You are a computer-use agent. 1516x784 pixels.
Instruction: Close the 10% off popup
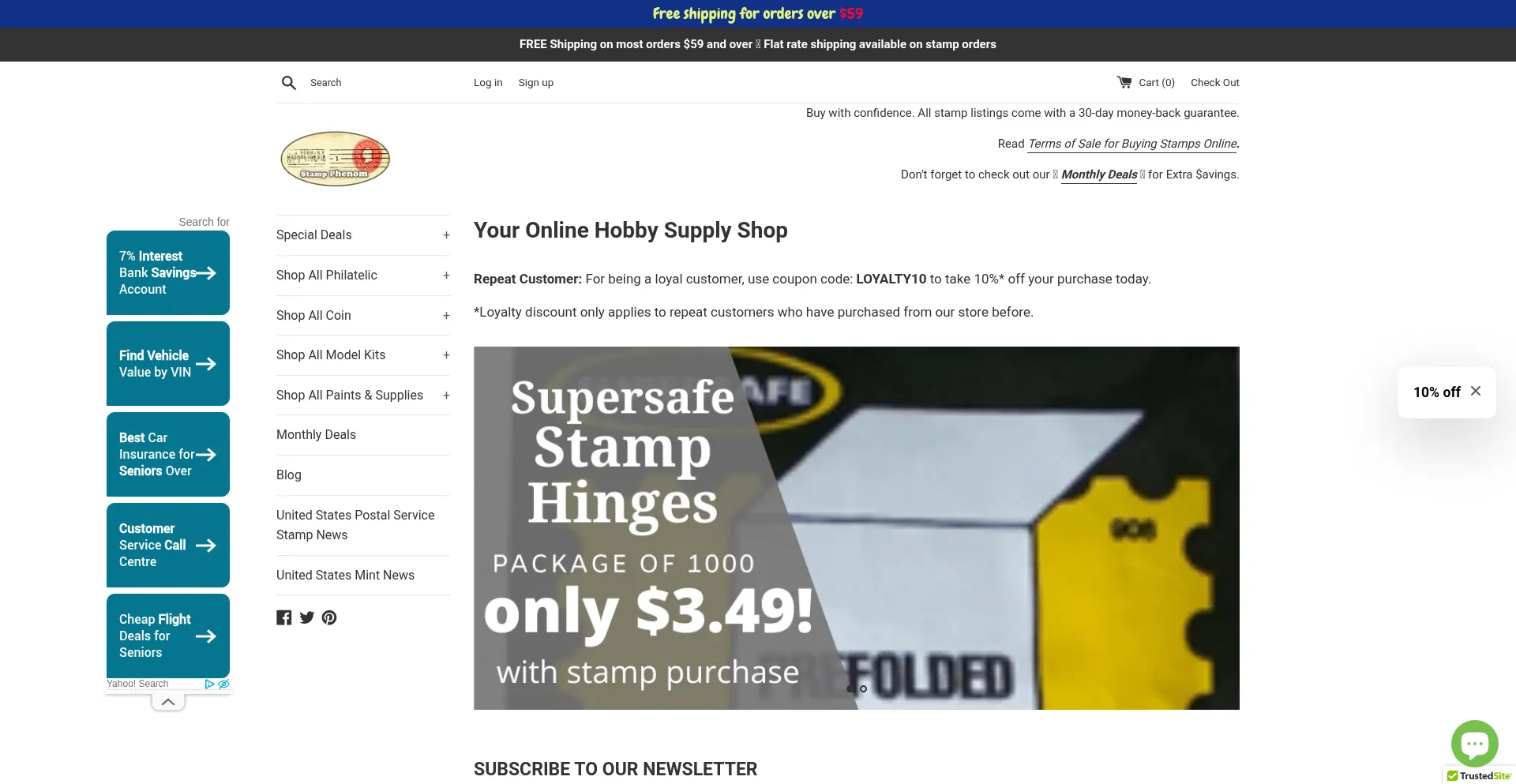[1476, 391]
